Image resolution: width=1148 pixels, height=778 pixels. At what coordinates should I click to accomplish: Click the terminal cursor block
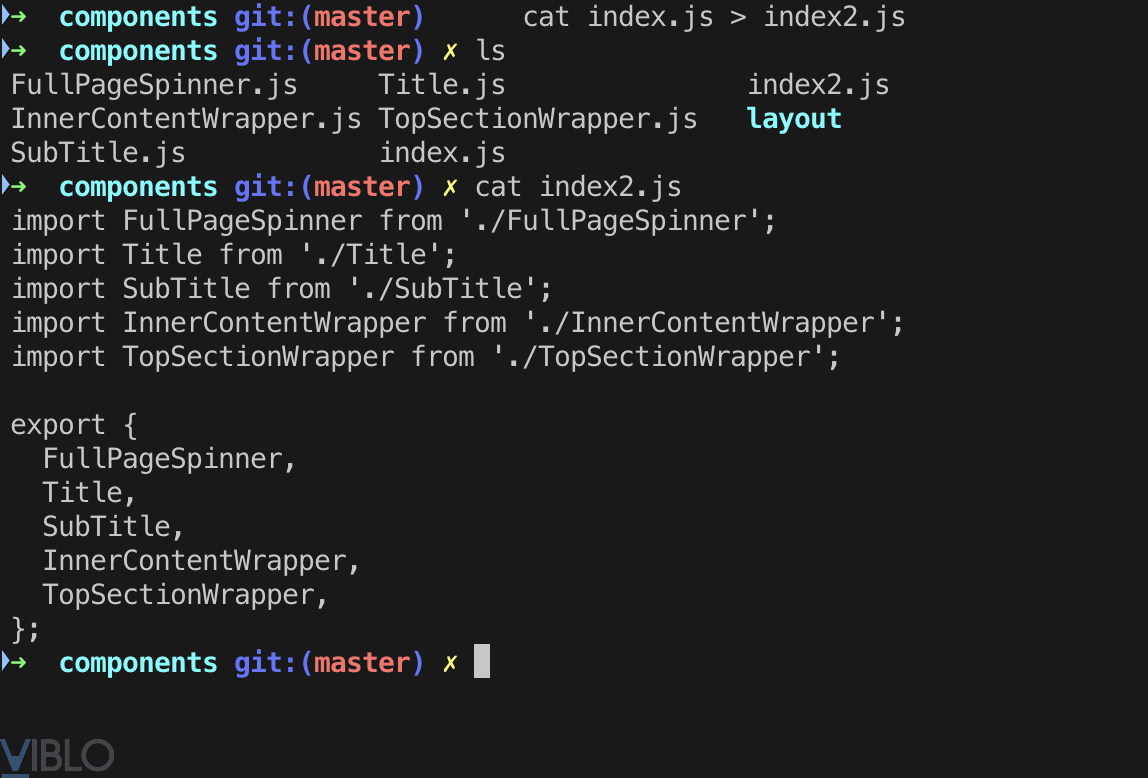(482, 662)
